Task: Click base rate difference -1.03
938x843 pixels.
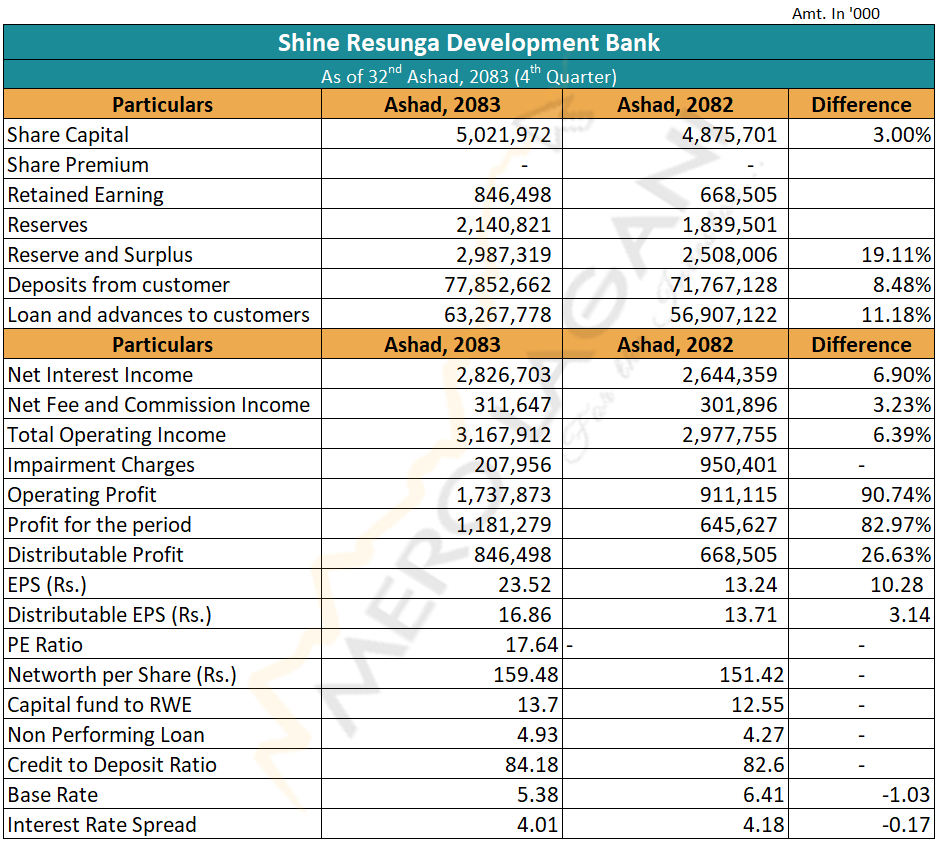Action: [x=906, y=794]
